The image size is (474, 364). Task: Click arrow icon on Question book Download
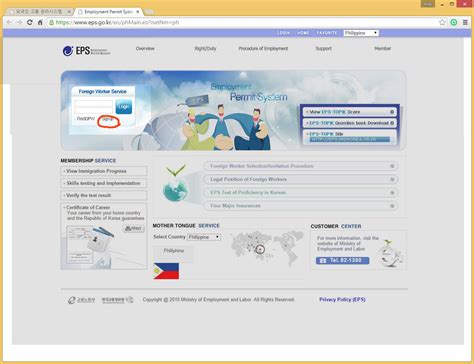392,123
